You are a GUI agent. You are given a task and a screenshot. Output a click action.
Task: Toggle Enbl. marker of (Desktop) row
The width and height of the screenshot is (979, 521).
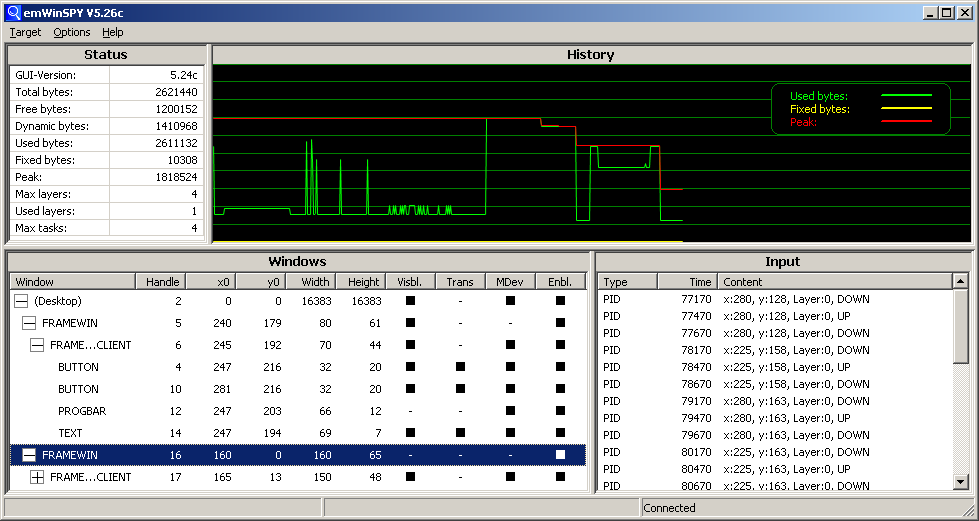[x=560, y=300]
